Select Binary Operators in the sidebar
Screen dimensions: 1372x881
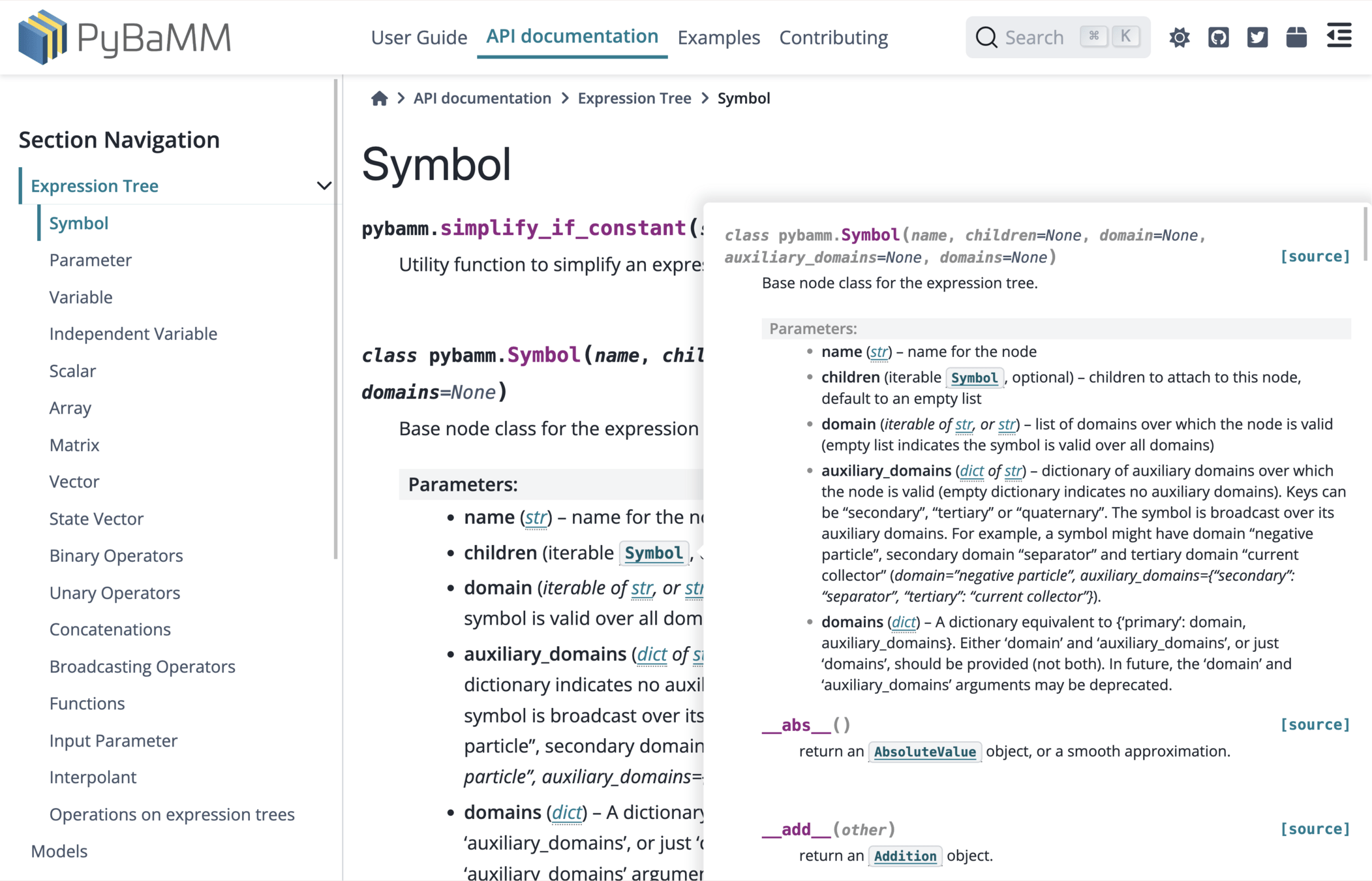click(x=116, y=555)
